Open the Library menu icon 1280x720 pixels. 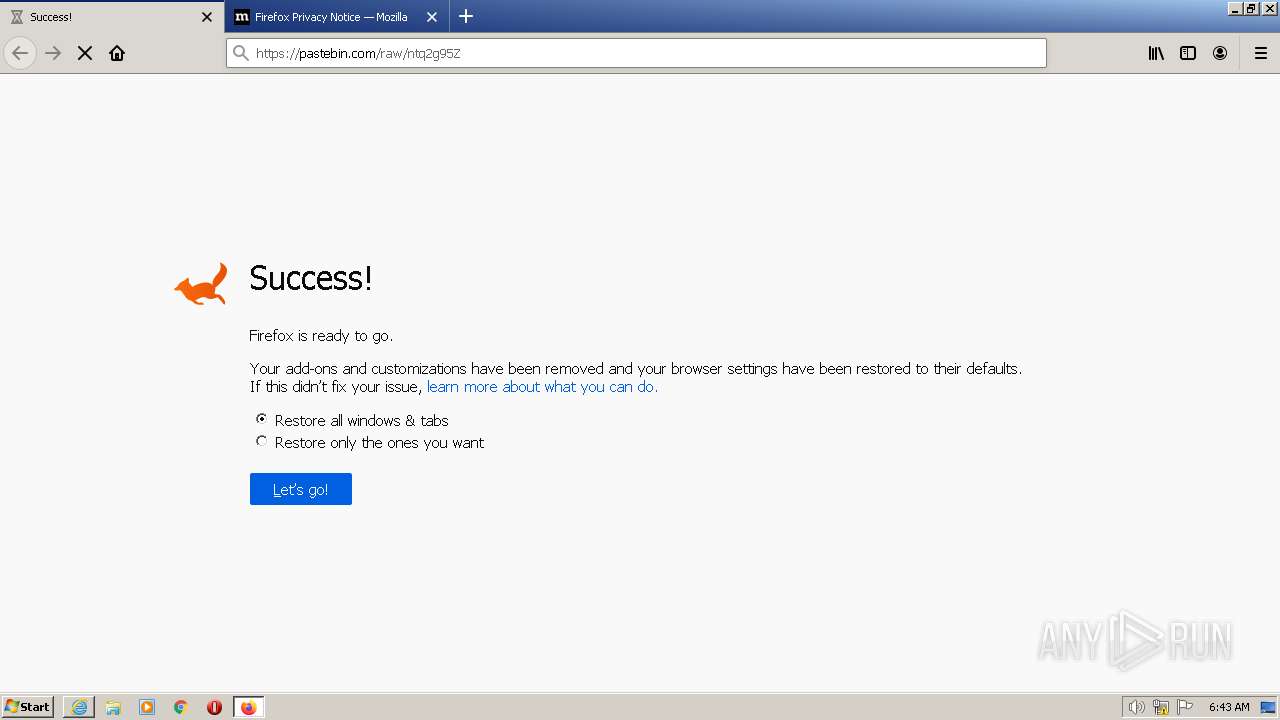point(1156,53)
